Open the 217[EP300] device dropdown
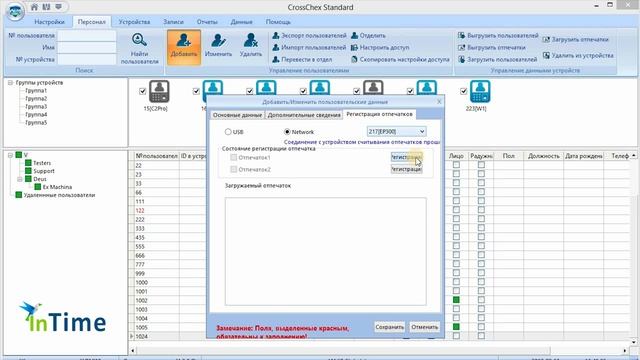640x360 pixels. pyautogui.click(x=396, y=131)
